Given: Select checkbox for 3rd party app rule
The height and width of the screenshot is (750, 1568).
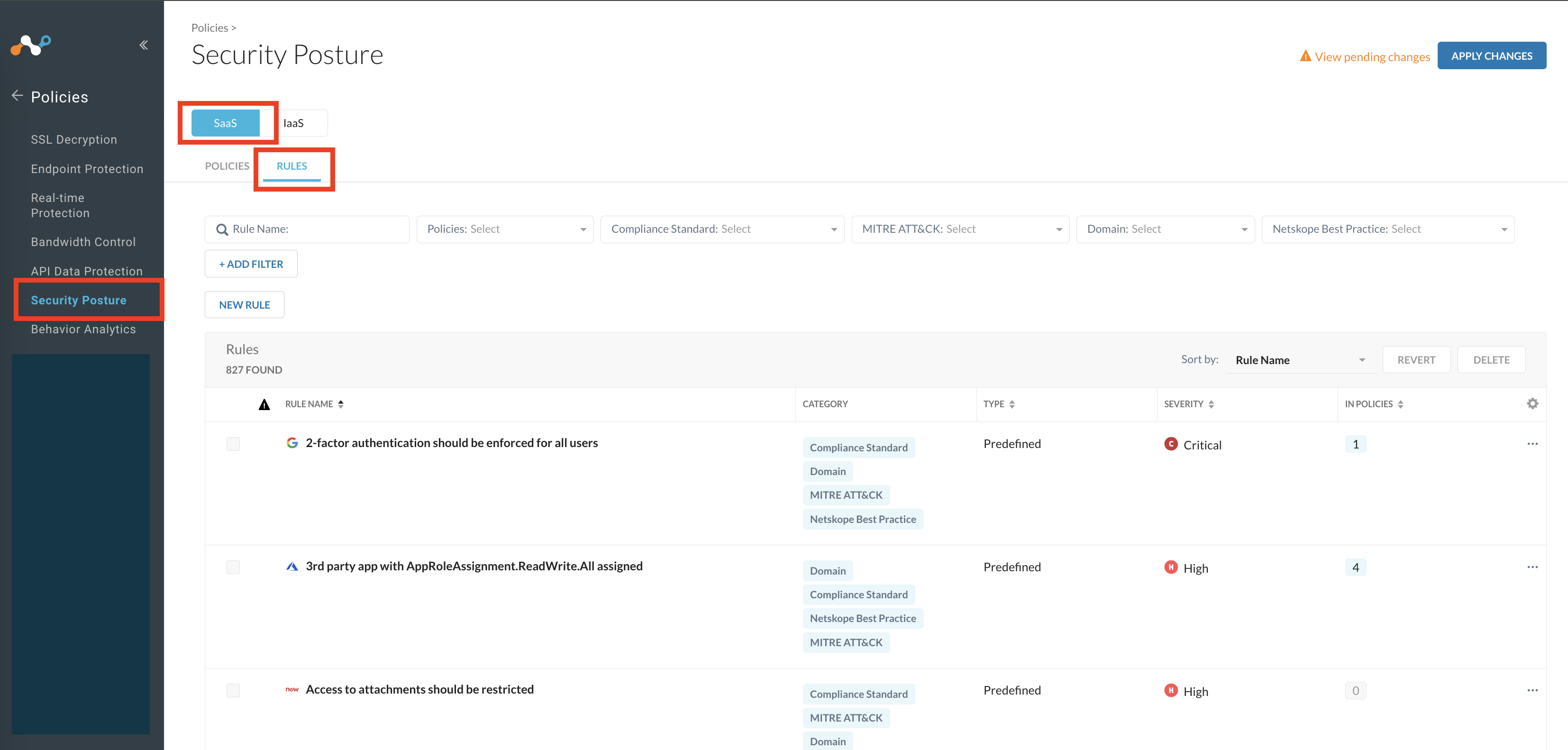Looking at the screenshot, I should pos(233,567).
